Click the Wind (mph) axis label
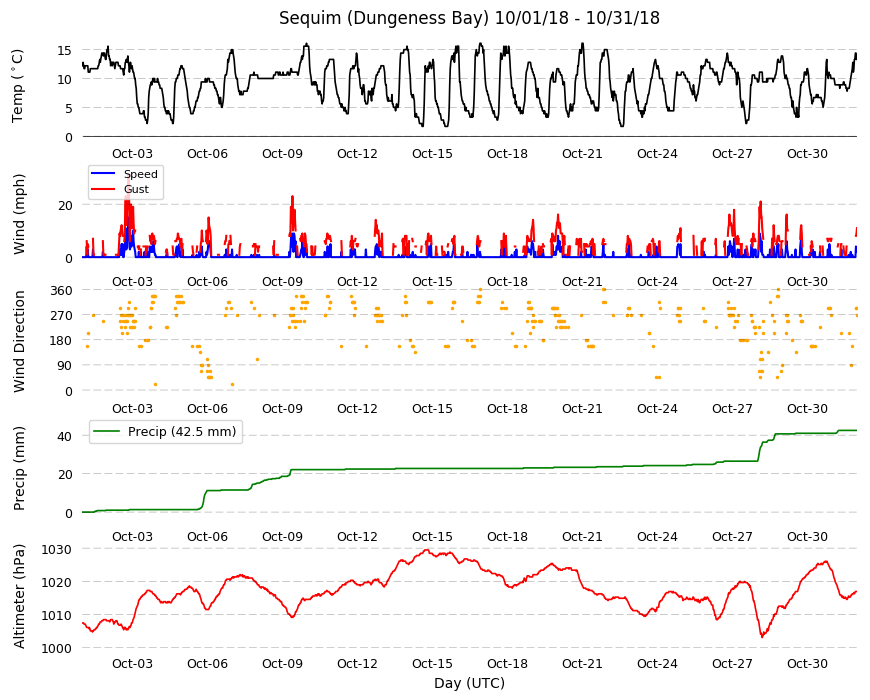The image size is (870, 700). tap(19, 214)
